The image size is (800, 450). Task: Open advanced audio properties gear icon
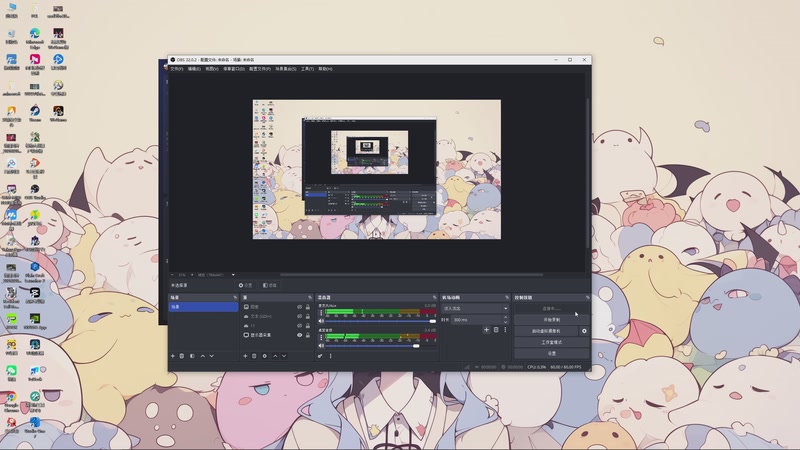pos(320,356)
